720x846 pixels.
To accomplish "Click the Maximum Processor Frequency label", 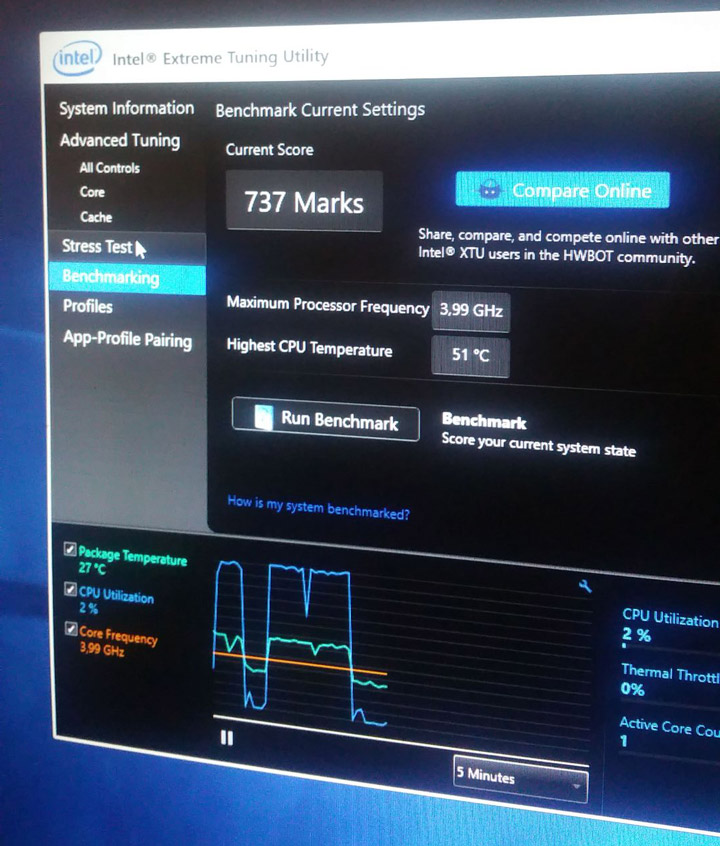I will 328,305.
